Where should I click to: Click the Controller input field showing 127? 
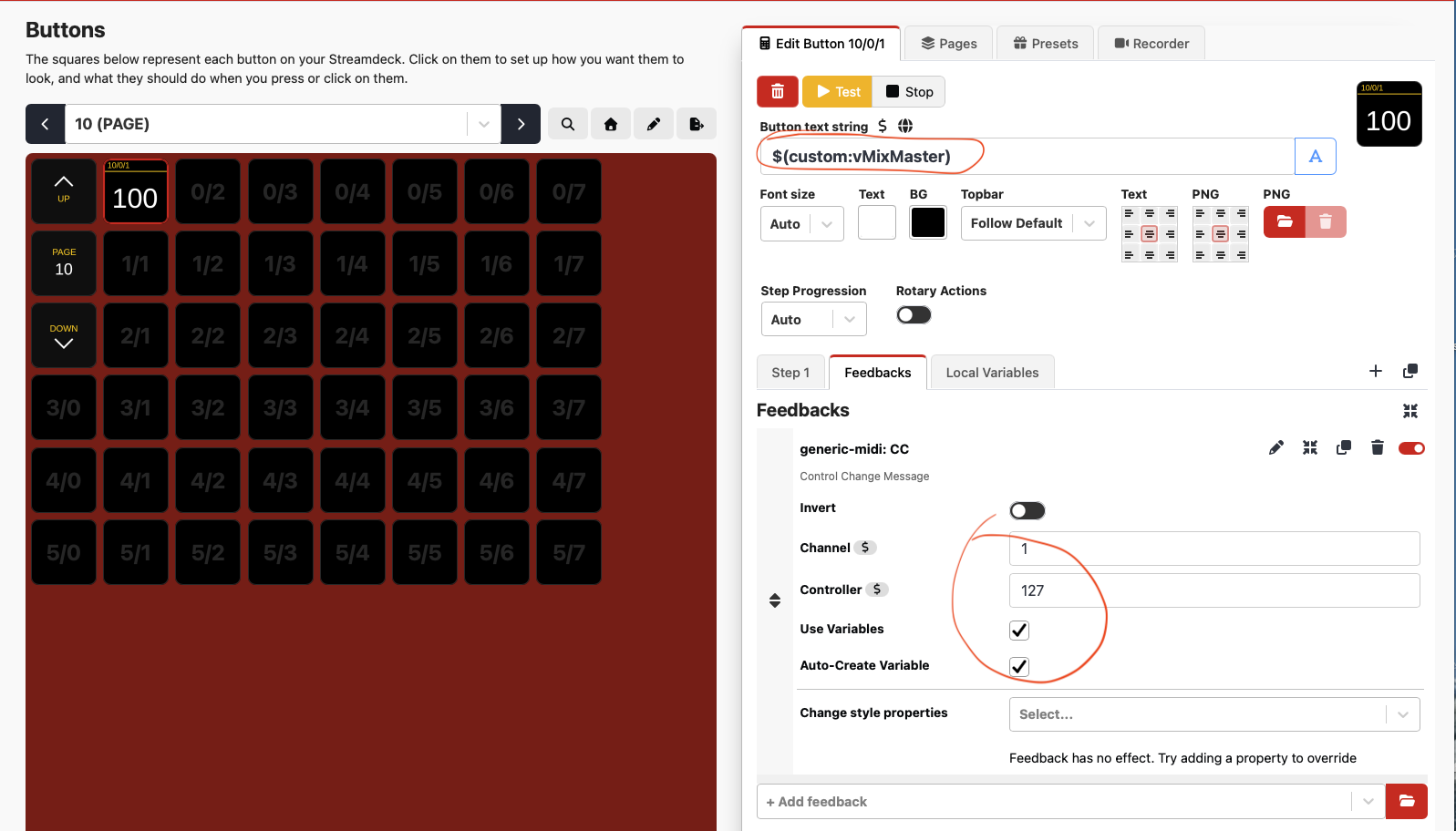[1213, 590]
